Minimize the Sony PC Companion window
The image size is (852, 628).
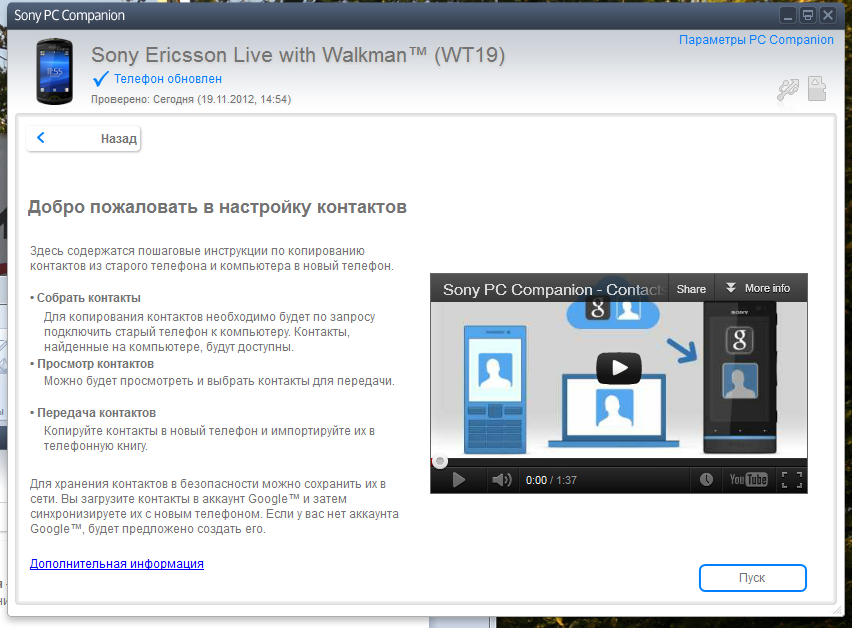click(787, 15)
